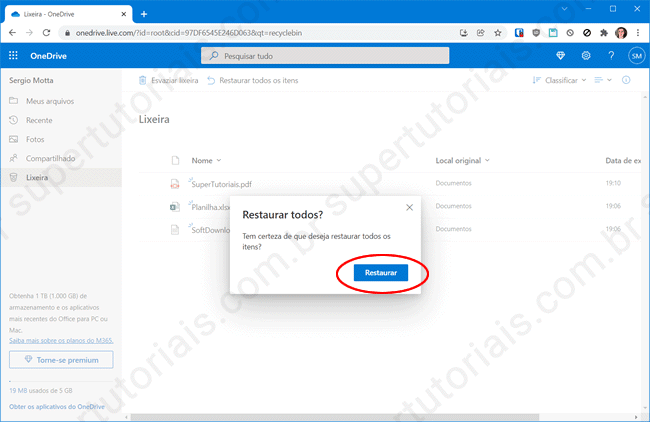
Task: Confirm restore with the Restaurar button
Action: pyautogui.click(x=380, y=273)
